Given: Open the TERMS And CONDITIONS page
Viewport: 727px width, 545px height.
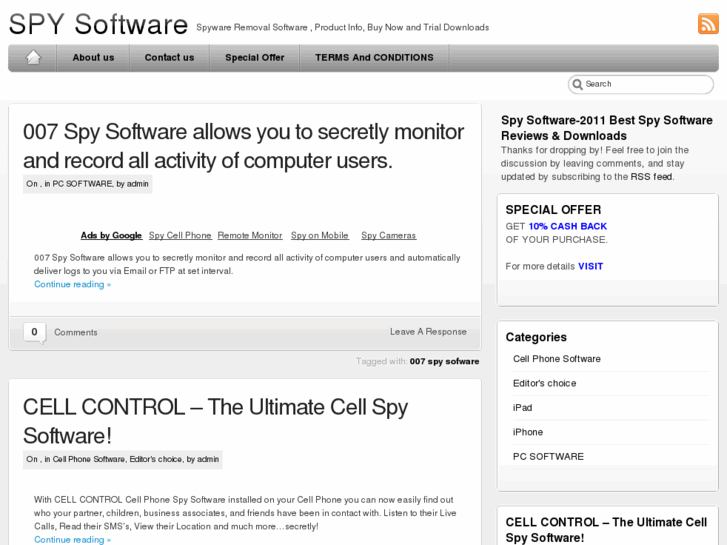Looking at the screenshot, I should click(374, 58).
